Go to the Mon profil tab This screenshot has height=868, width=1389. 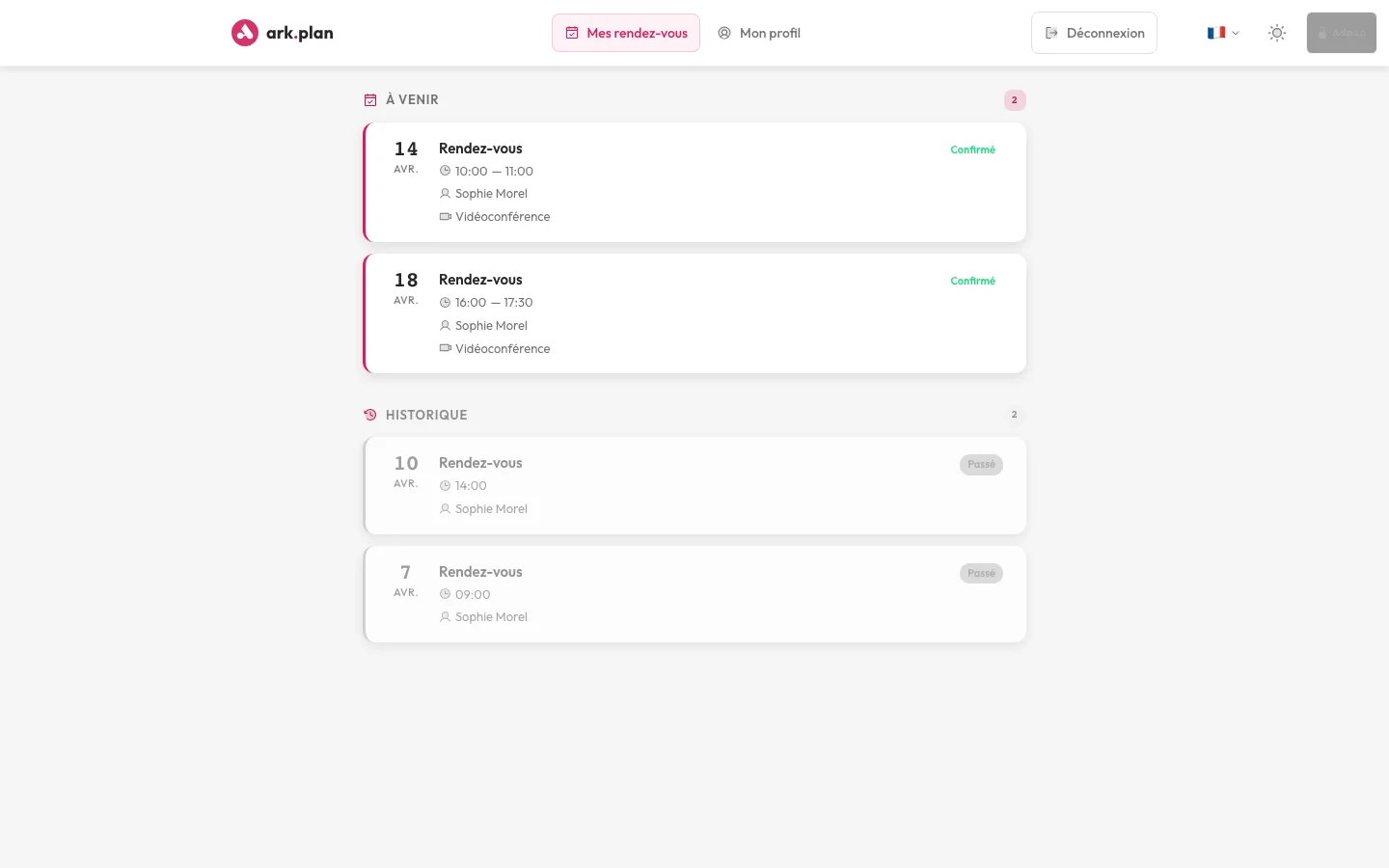(x=759, y=33)
